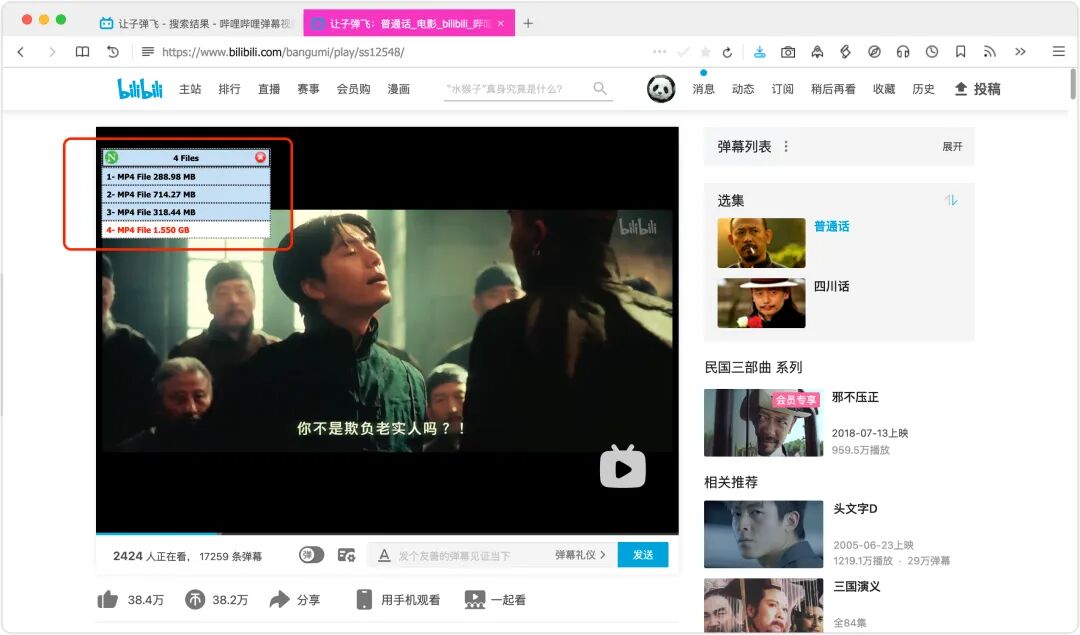
Task: Open the 会员购 menu item
Action: click(x=353, y=89)
